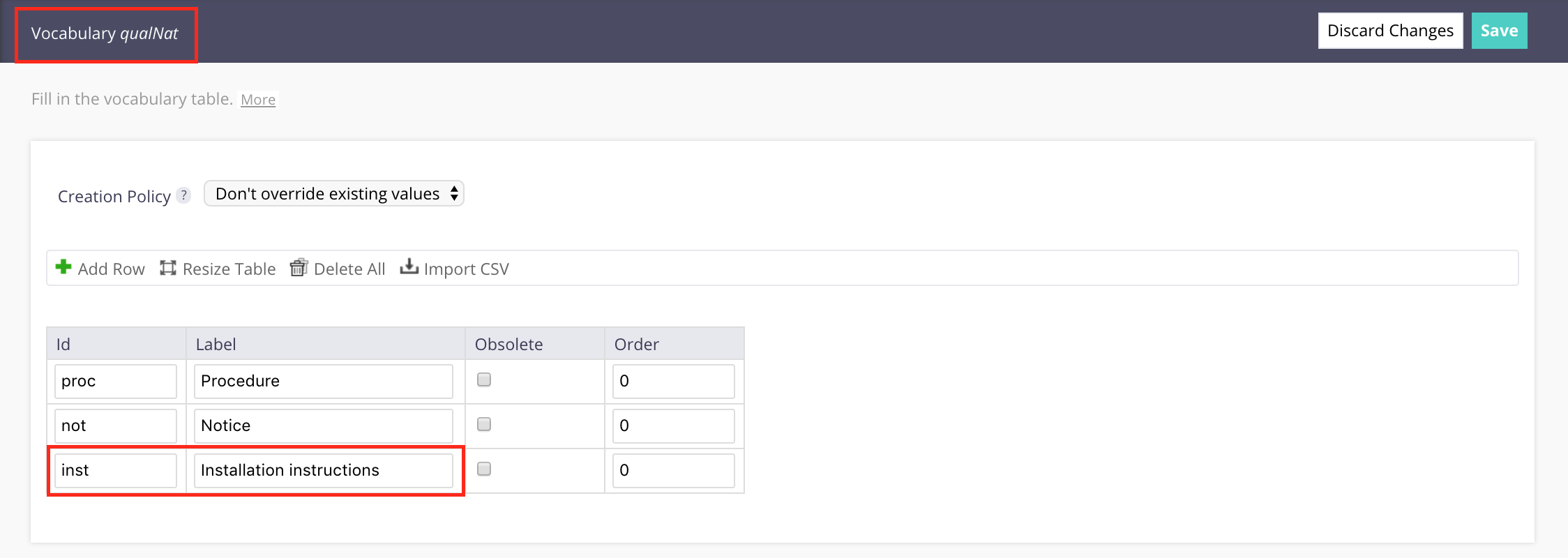Click the Order field in Installation instructions row
This screenshot has width=1568, height=558.
pos(674,470)
